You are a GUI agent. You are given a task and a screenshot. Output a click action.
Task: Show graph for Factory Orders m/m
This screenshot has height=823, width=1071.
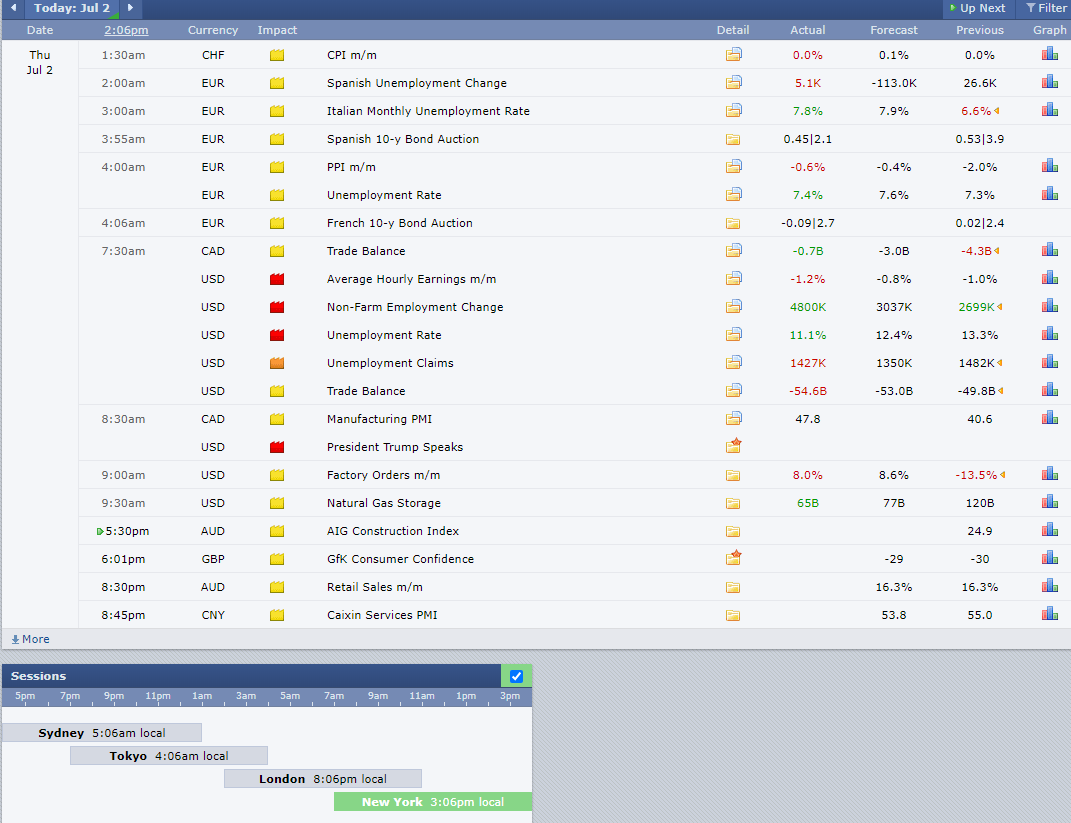pyautogui.click(x=1050, y=474)
